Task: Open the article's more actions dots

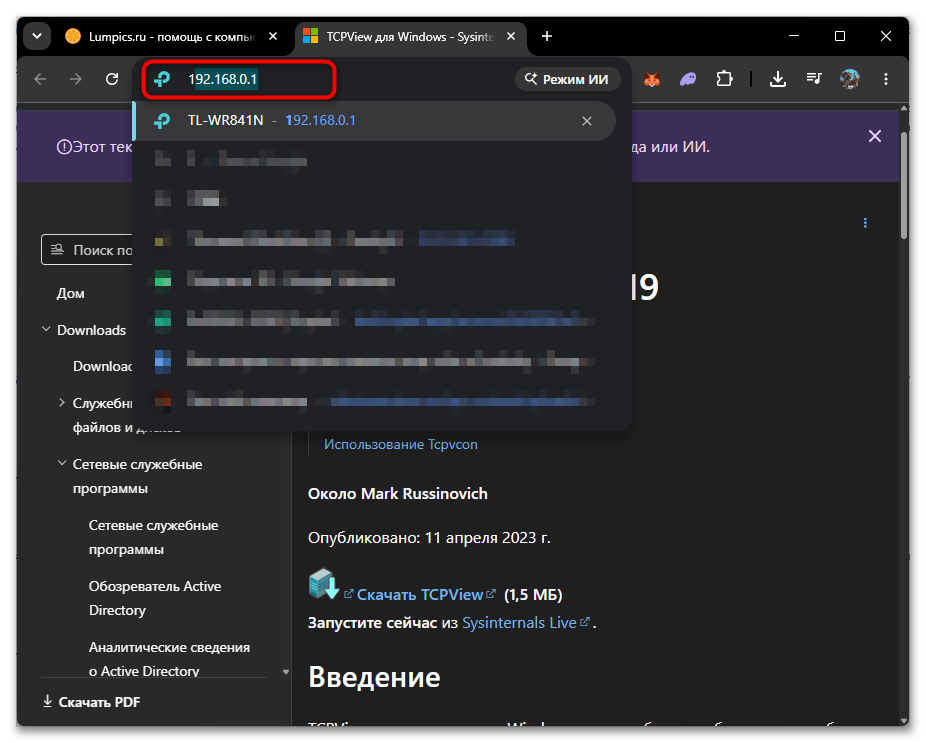Action: pos(865,223)
